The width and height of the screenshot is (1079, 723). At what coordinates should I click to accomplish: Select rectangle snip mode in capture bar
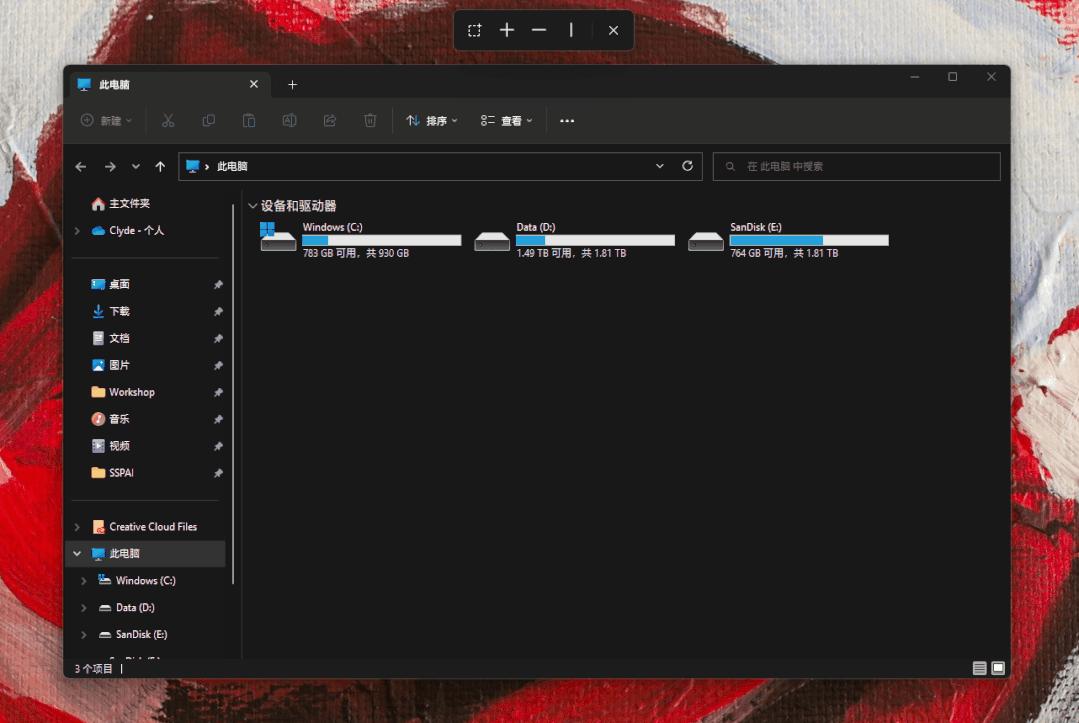coord(474,30)
